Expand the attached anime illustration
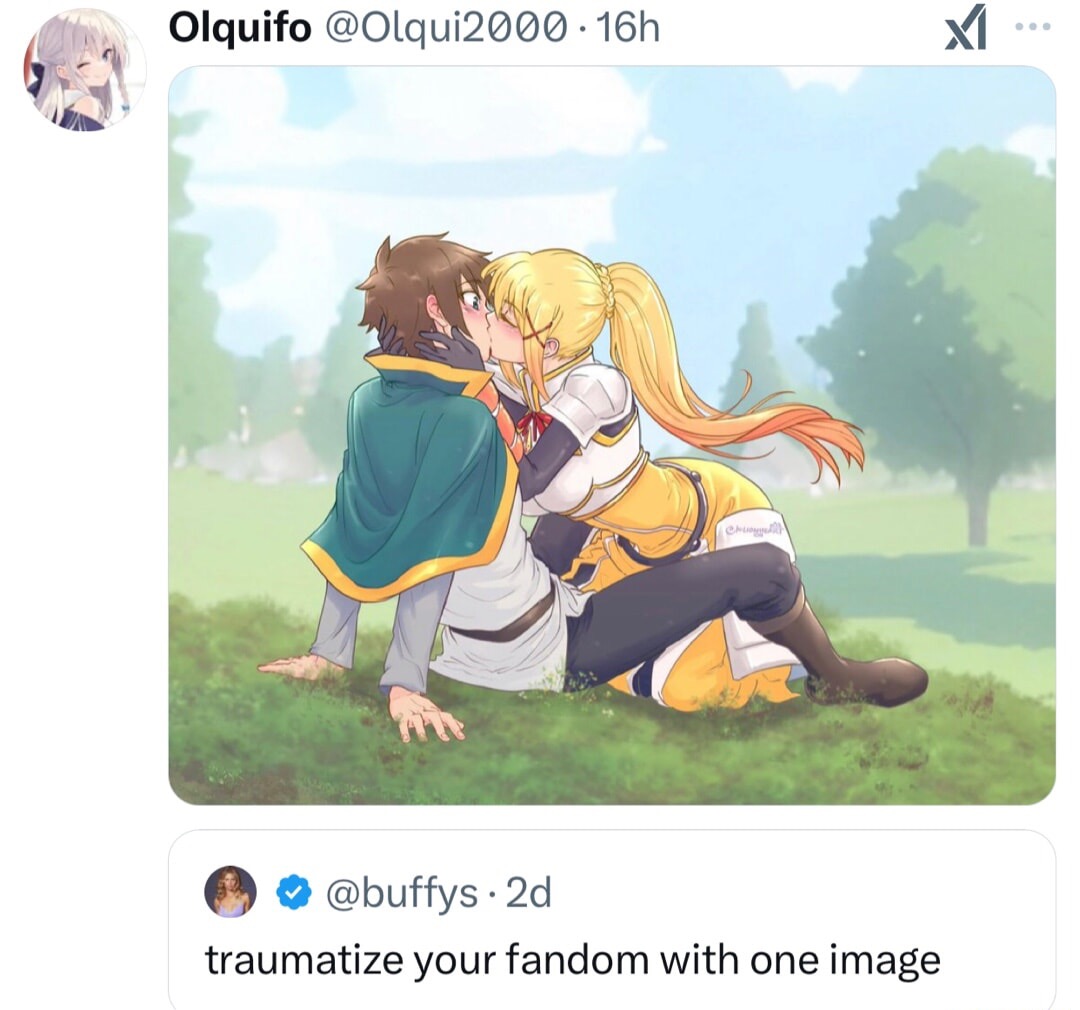 612,435
